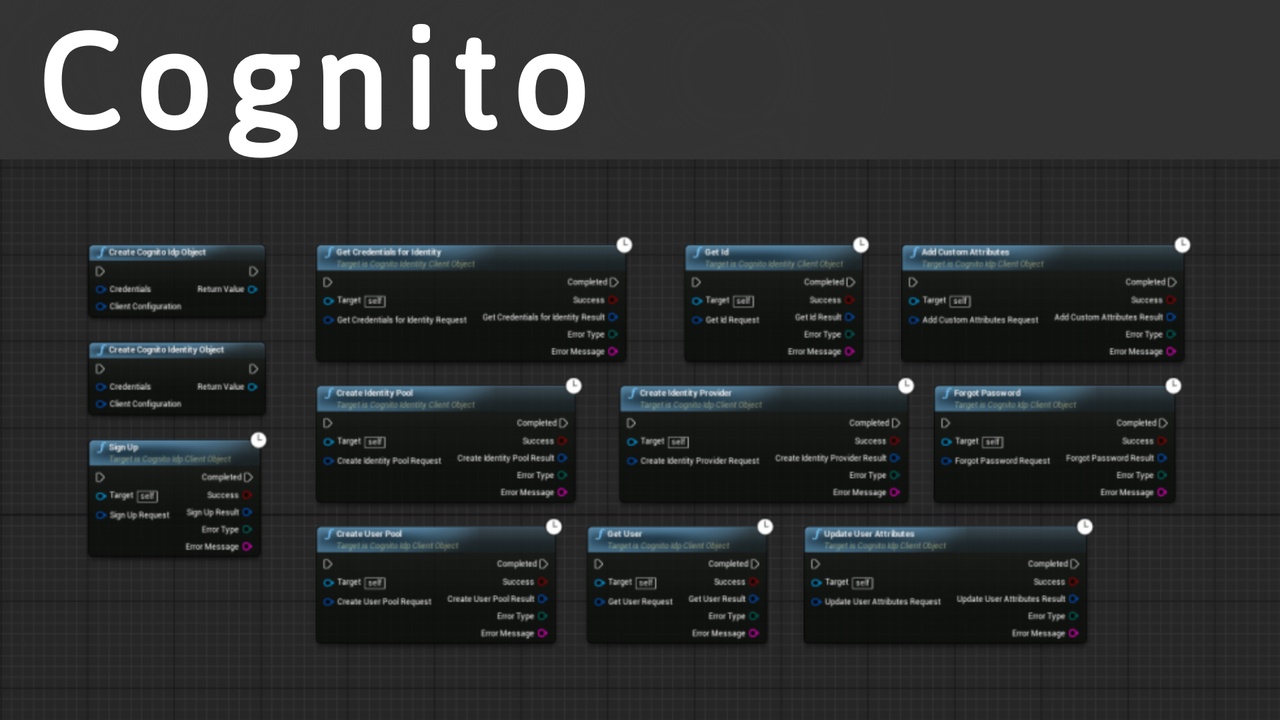Click the clock icon on Add Custom Attributes node

(x=1182, y=245)
